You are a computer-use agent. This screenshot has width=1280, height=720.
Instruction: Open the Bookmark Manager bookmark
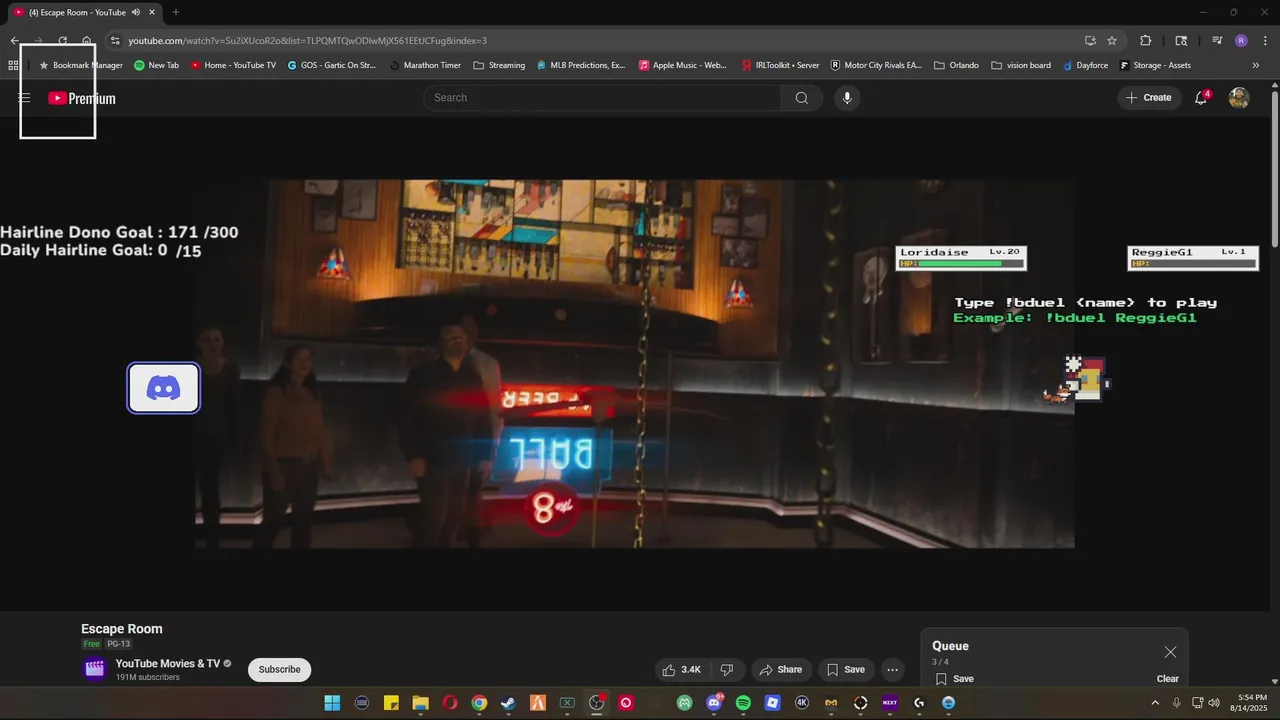pyautogui.click(x=80, y=65)
